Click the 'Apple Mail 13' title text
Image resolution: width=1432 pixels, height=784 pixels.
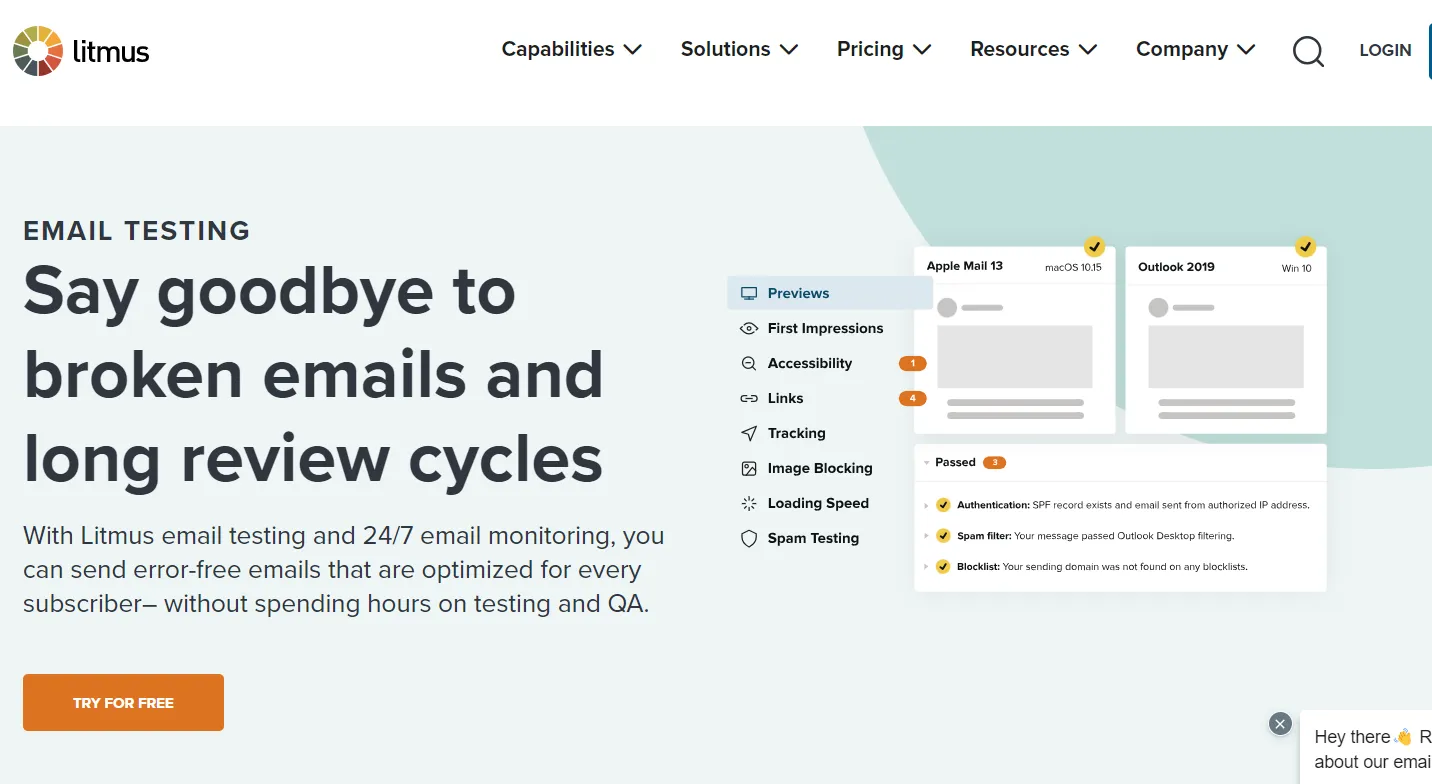[964, 266]
